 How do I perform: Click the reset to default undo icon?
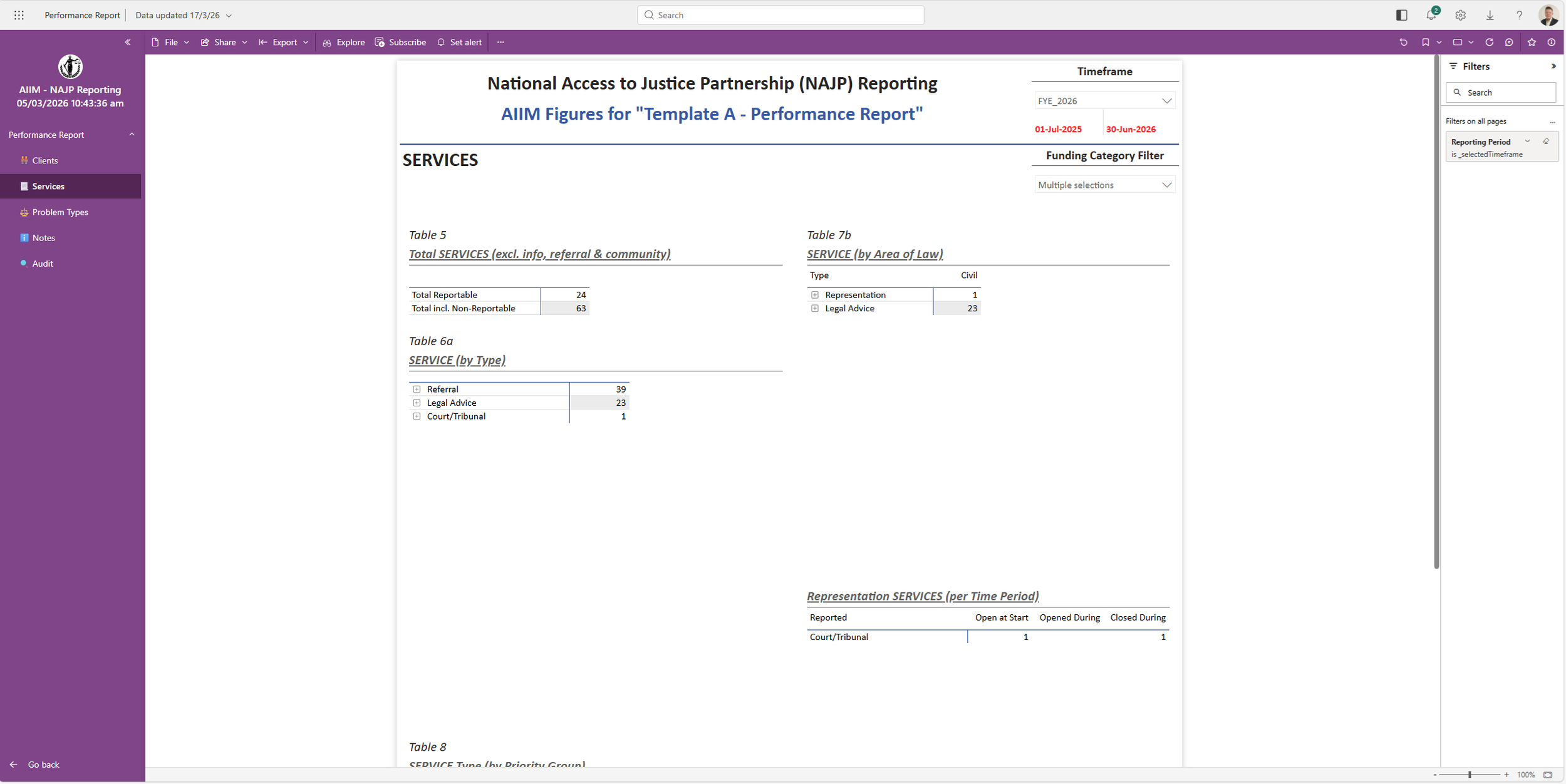point(1403,43)
